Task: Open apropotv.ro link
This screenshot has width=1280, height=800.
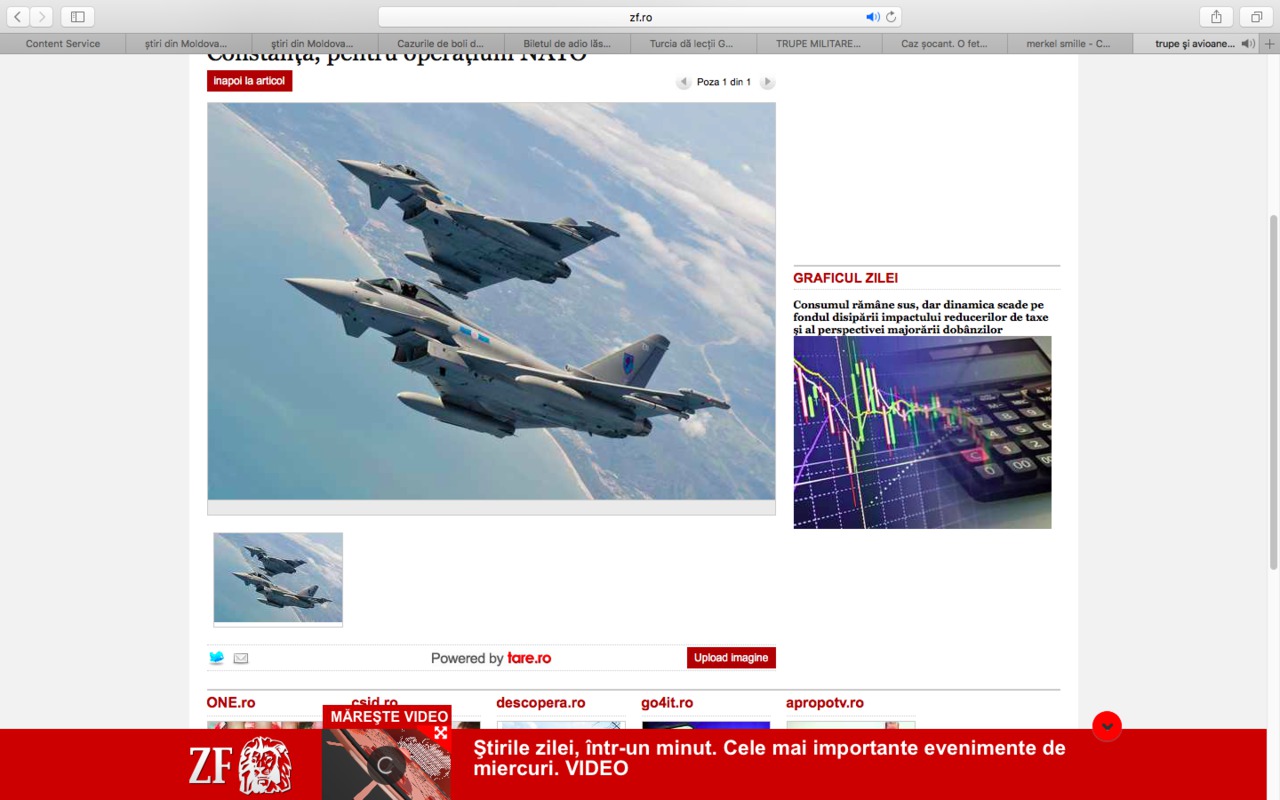Action: [825, 703]
